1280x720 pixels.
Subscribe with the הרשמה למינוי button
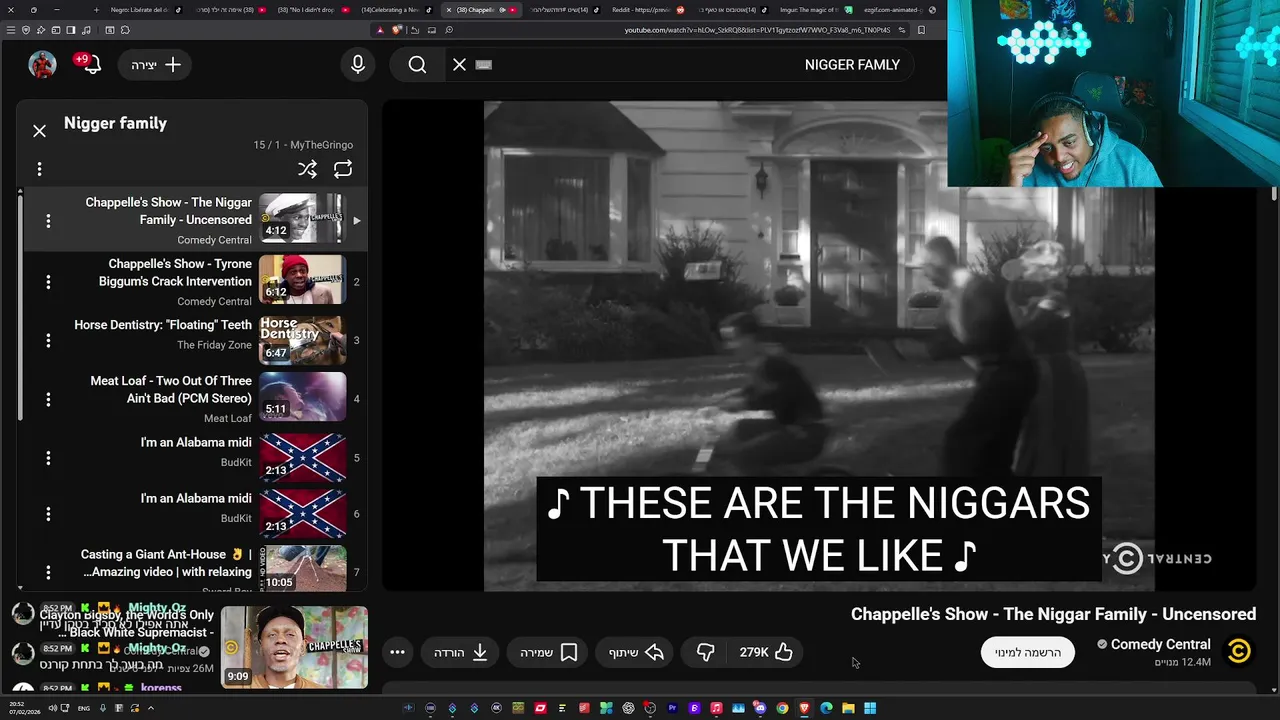[1027, 652]
